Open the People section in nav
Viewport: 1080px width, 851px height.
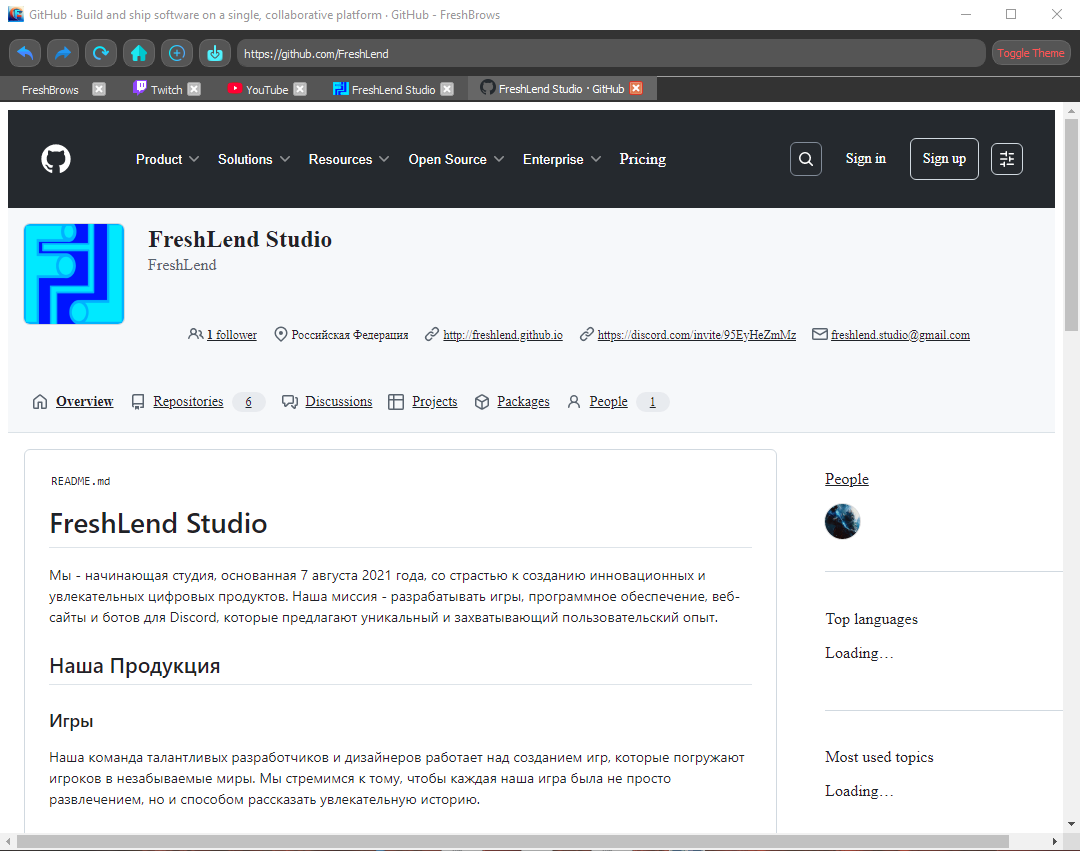608,401
